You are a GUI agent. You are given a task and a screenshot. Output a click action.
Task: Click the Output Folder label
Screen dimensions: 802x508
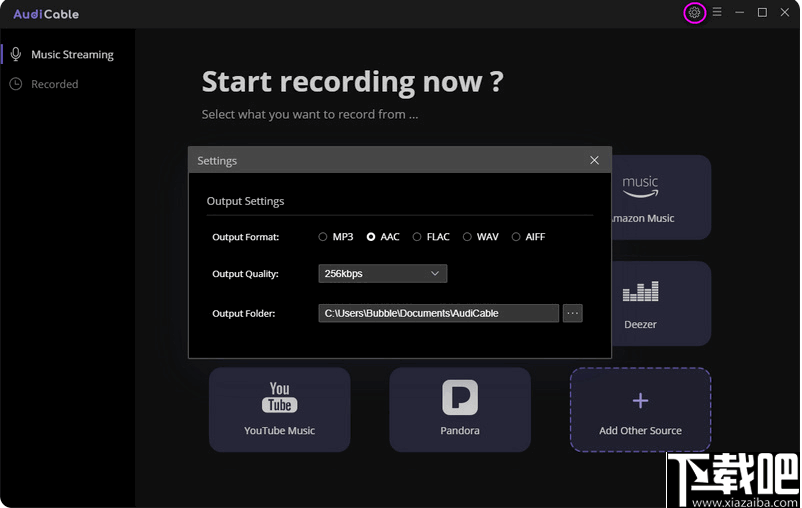coord(243,313)
